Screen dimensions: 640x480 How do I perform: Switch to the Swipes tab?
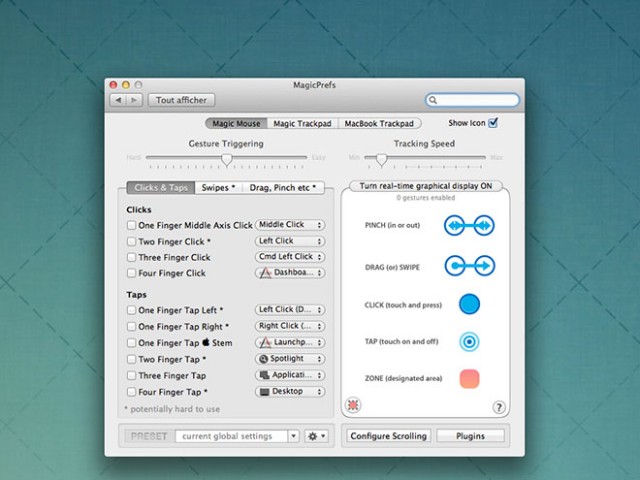[x=218, y=188]
